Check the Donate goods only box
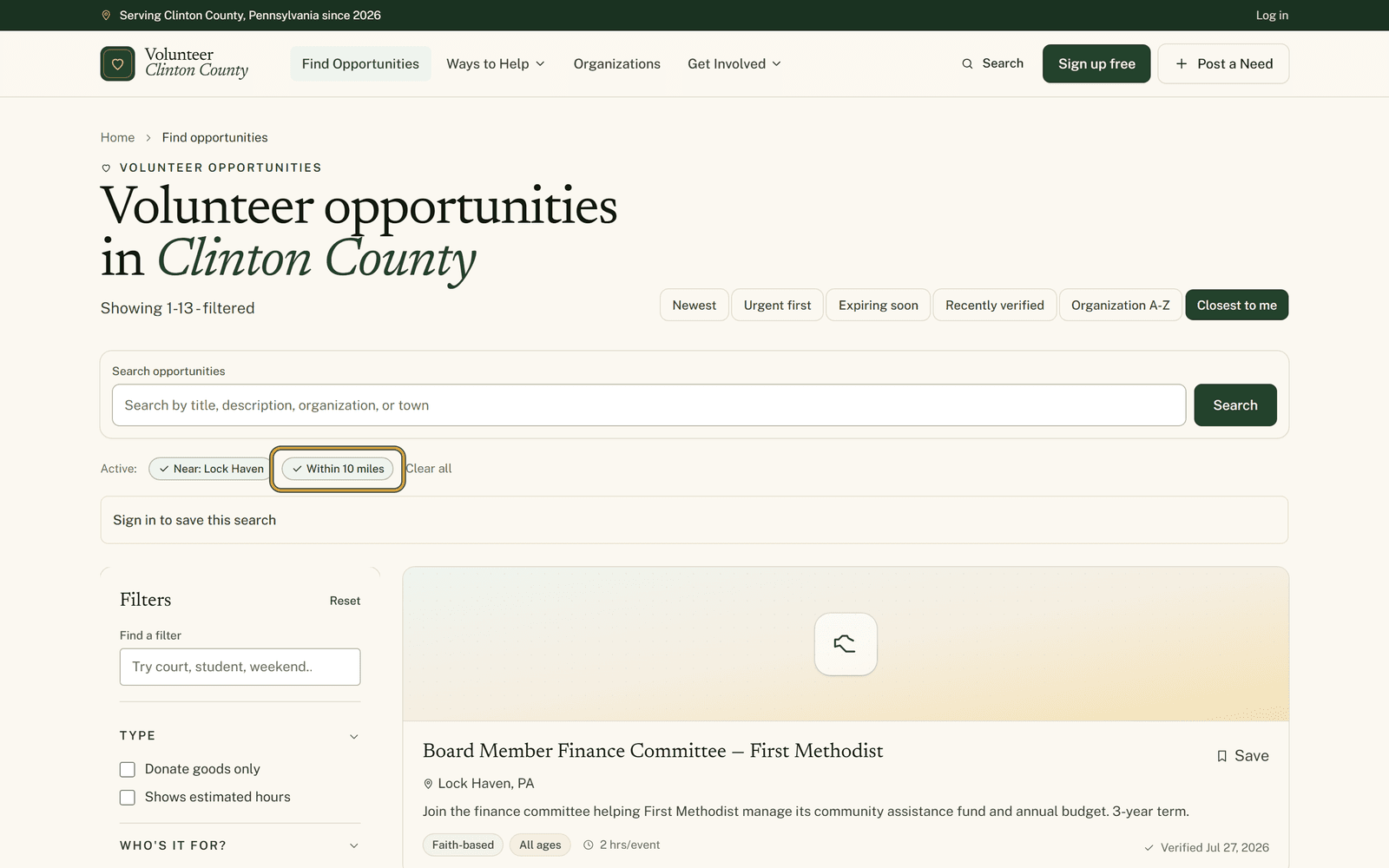The width and height of the screenshot is (1389, 868). [128, 769]
